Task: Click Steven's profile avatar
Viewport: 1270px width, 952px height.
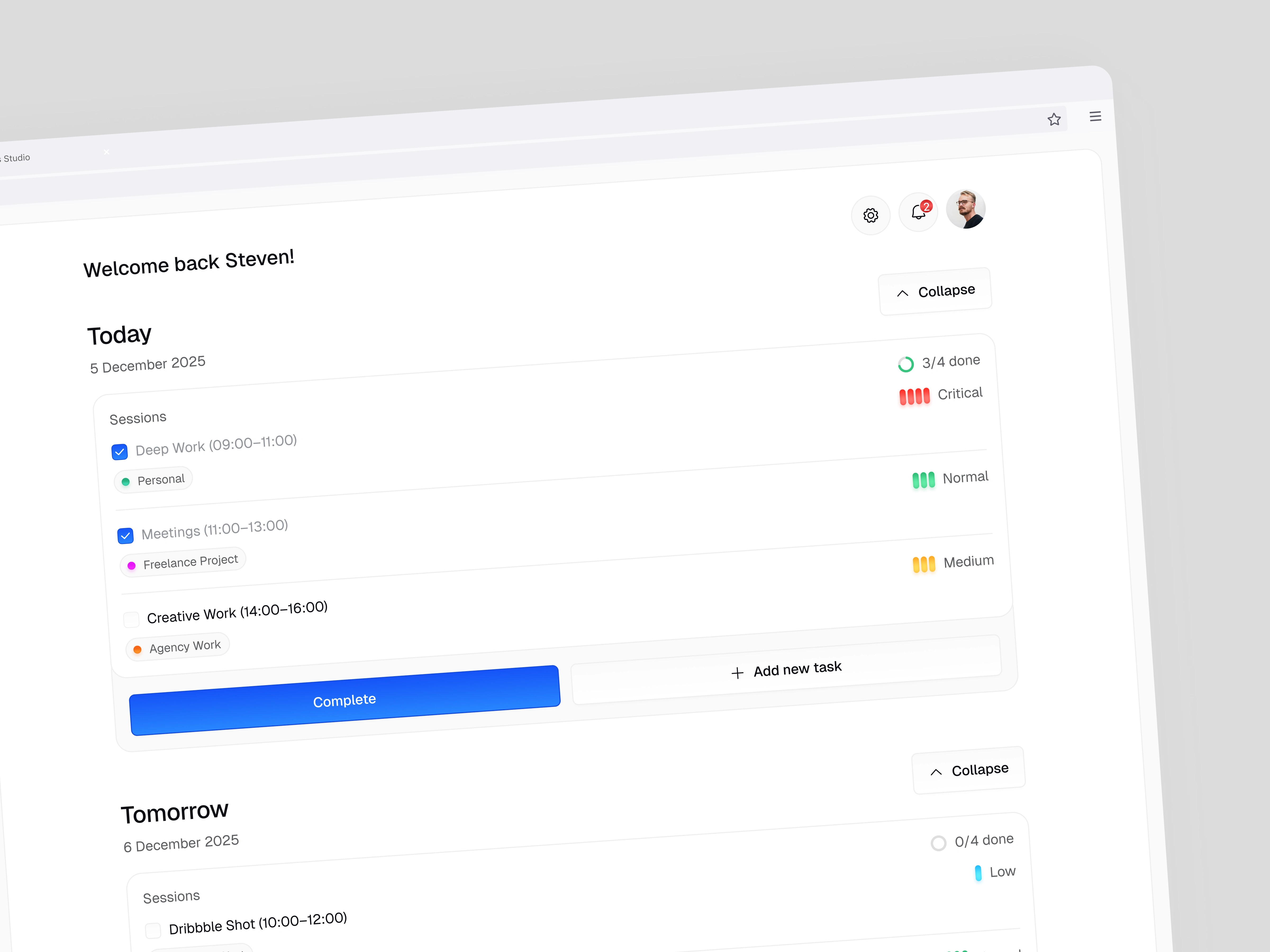Action: pyautogui.click(x=966, y=209)
